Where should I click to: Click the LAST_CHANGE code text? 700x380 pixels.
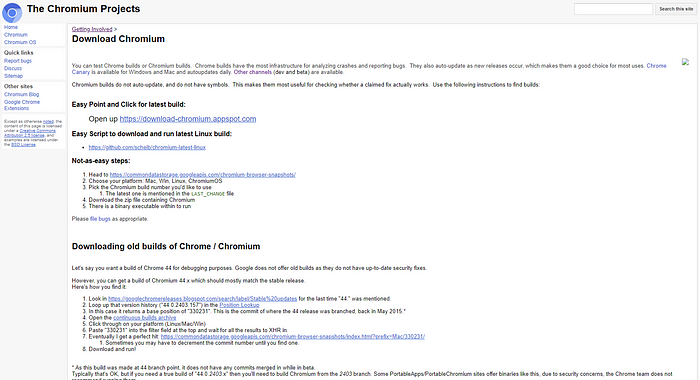point(208,194)
